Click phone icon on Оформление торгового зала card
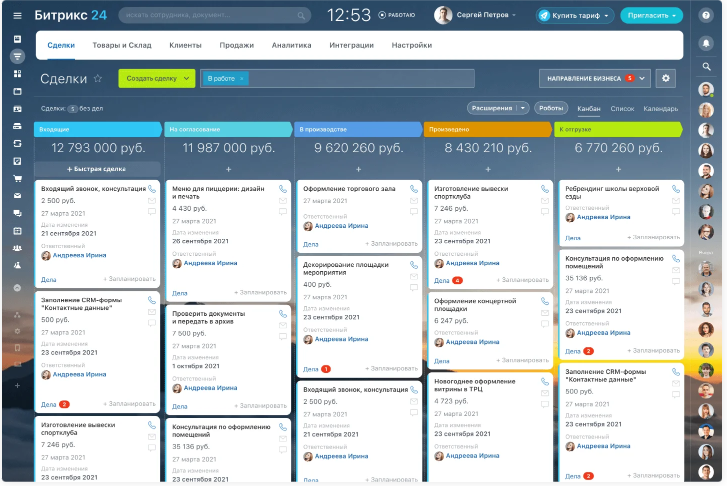 tap(414, 189)
